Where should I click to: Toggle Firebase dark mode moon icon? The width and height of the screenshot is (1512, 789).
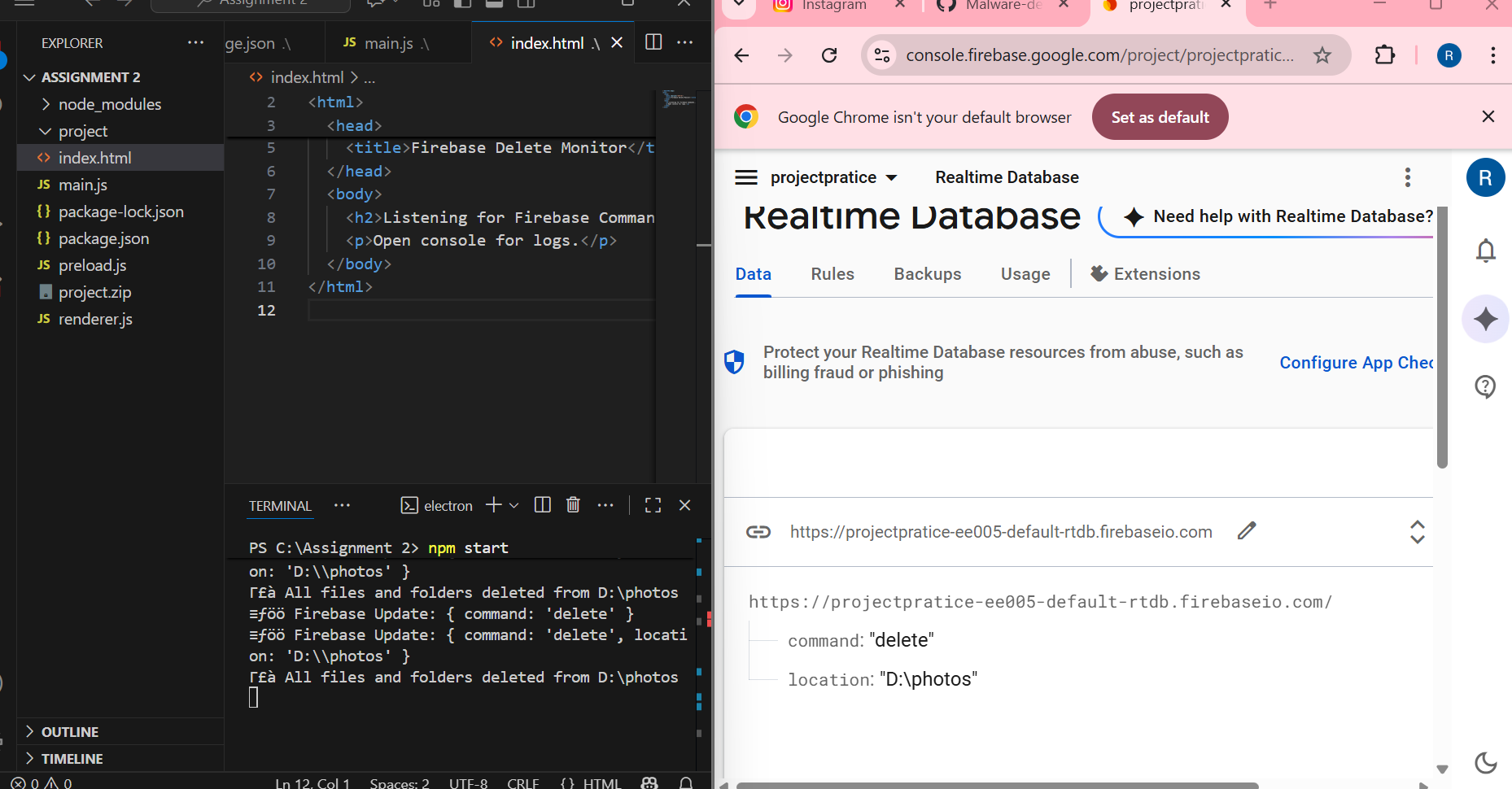[x=1485, y=762]
